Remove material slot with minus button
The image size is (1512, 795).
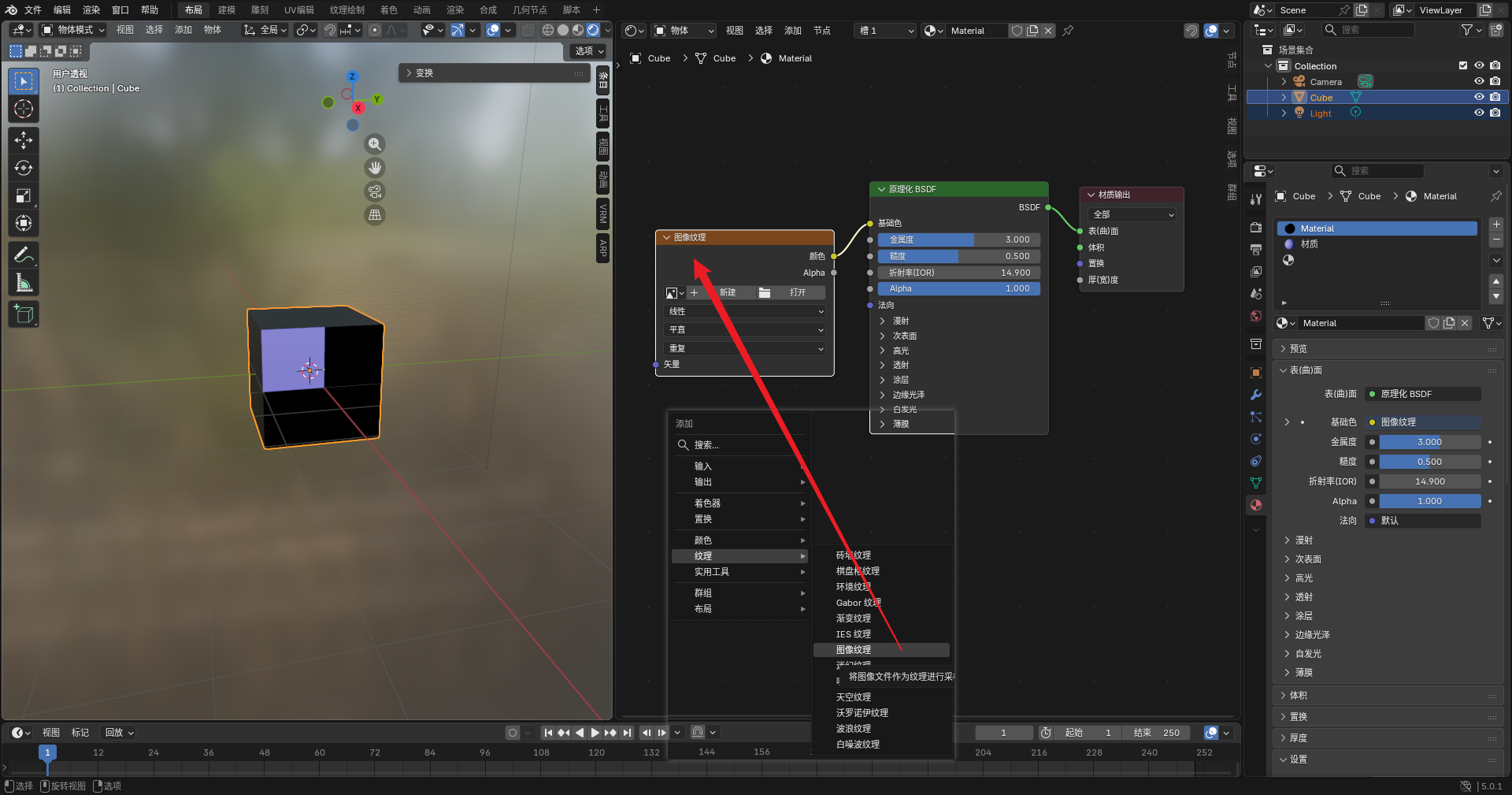click(1497, 240)
